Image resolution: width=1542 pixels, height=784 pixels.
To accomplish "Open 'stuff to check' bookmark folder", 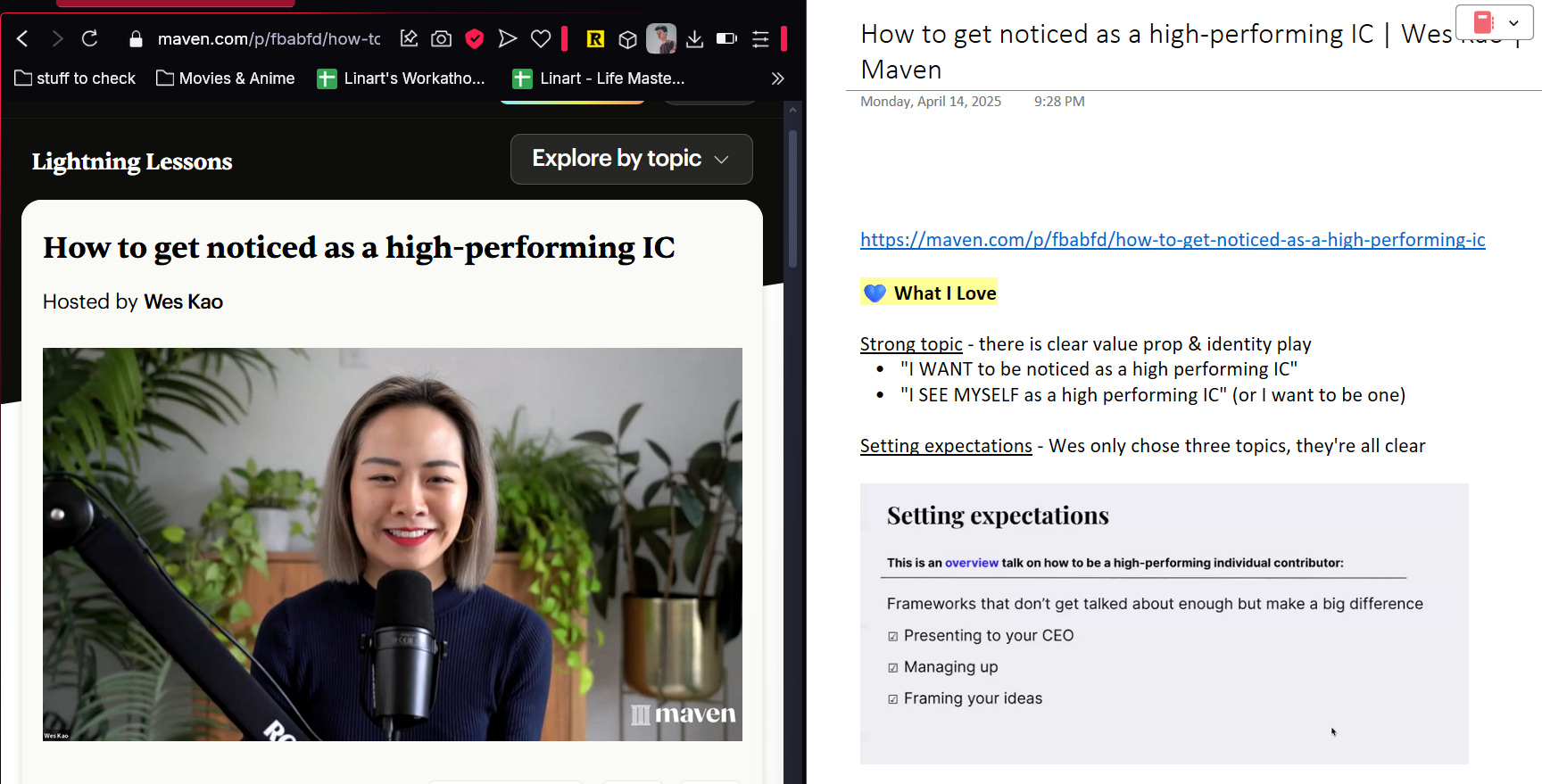I will 75,78.
